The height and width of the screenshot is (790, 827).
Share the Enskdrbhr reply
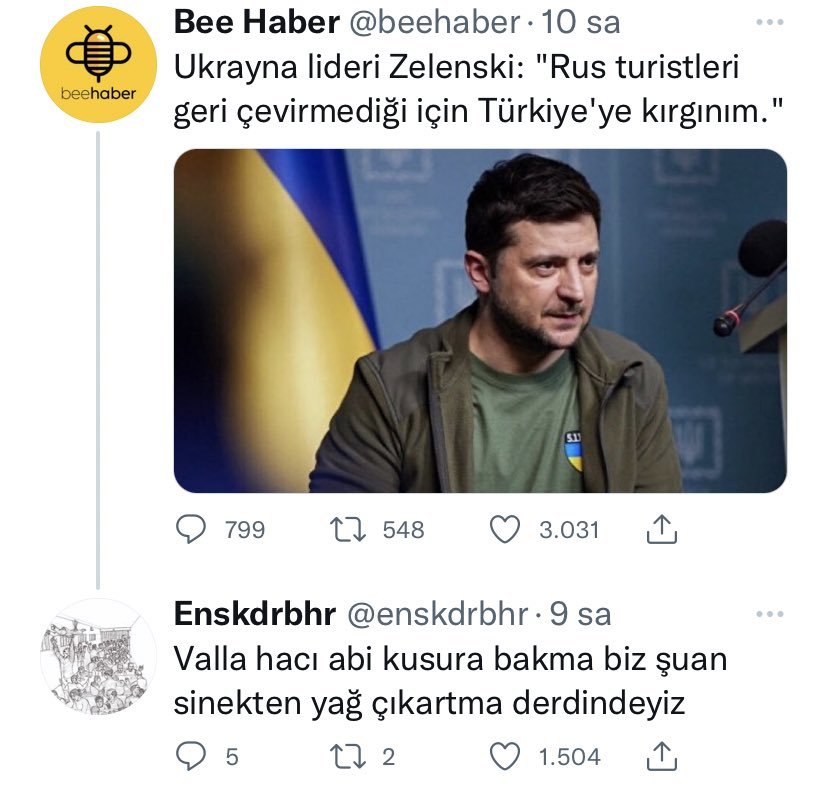[662, 757]
